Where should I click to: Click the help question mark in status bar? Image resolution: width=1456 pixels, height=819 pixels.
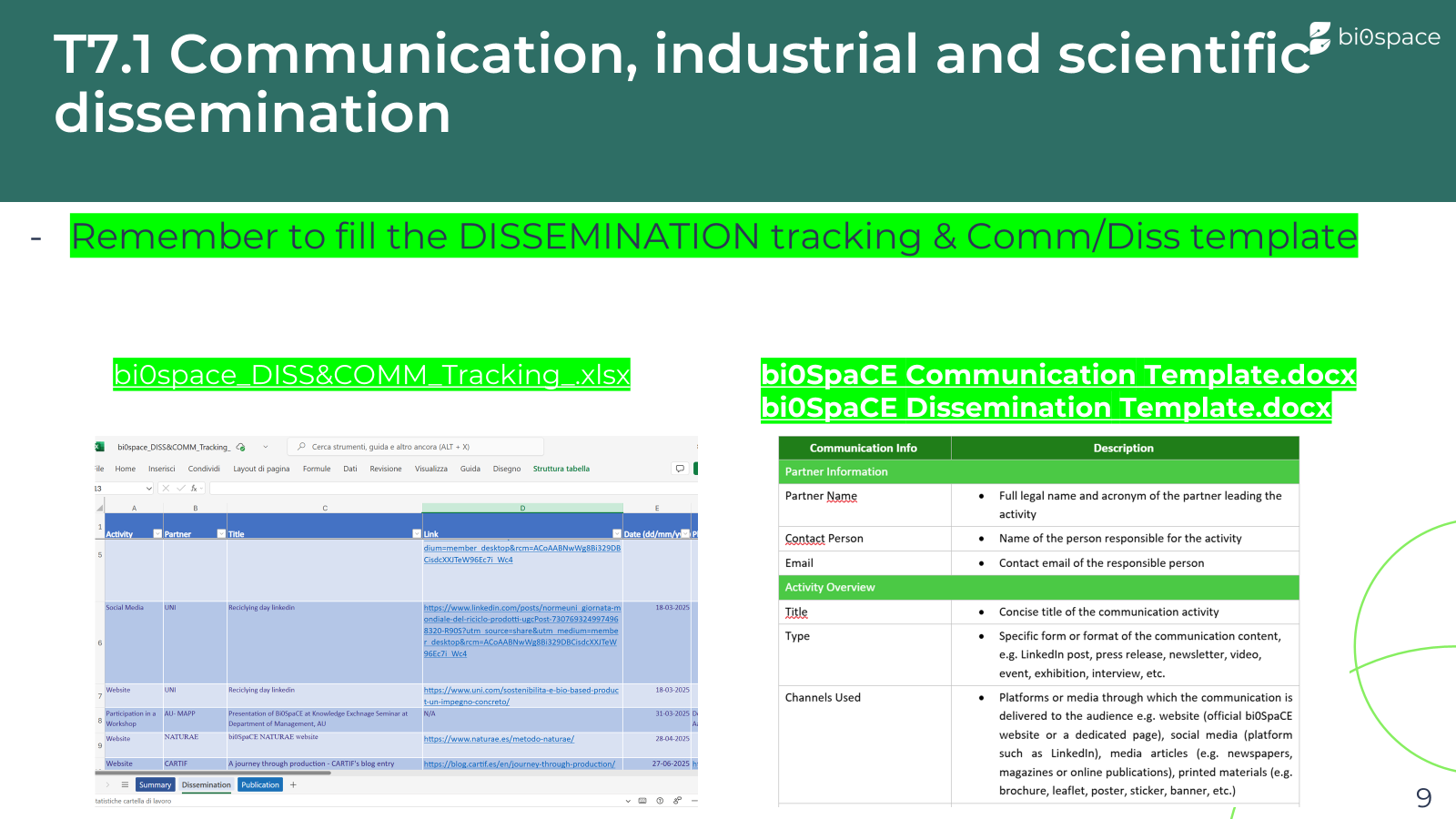coord(660,801)
